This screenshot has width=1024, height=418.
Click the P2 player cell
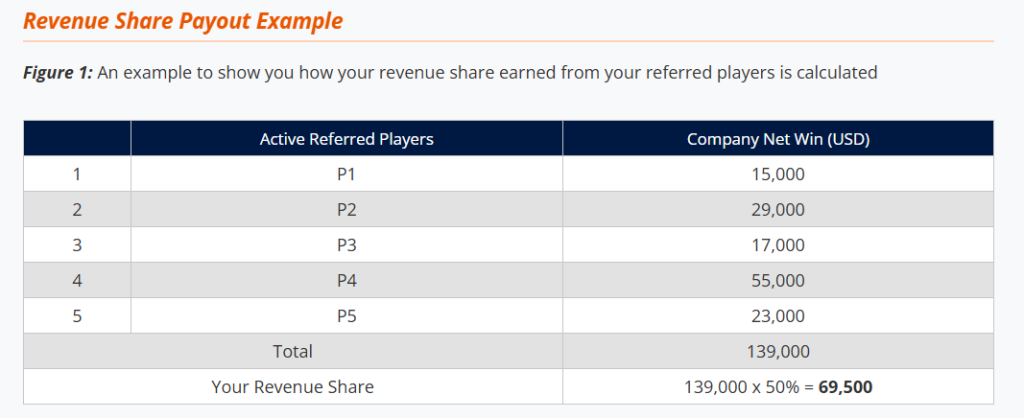pyautogui.click(x=346, y=210)
